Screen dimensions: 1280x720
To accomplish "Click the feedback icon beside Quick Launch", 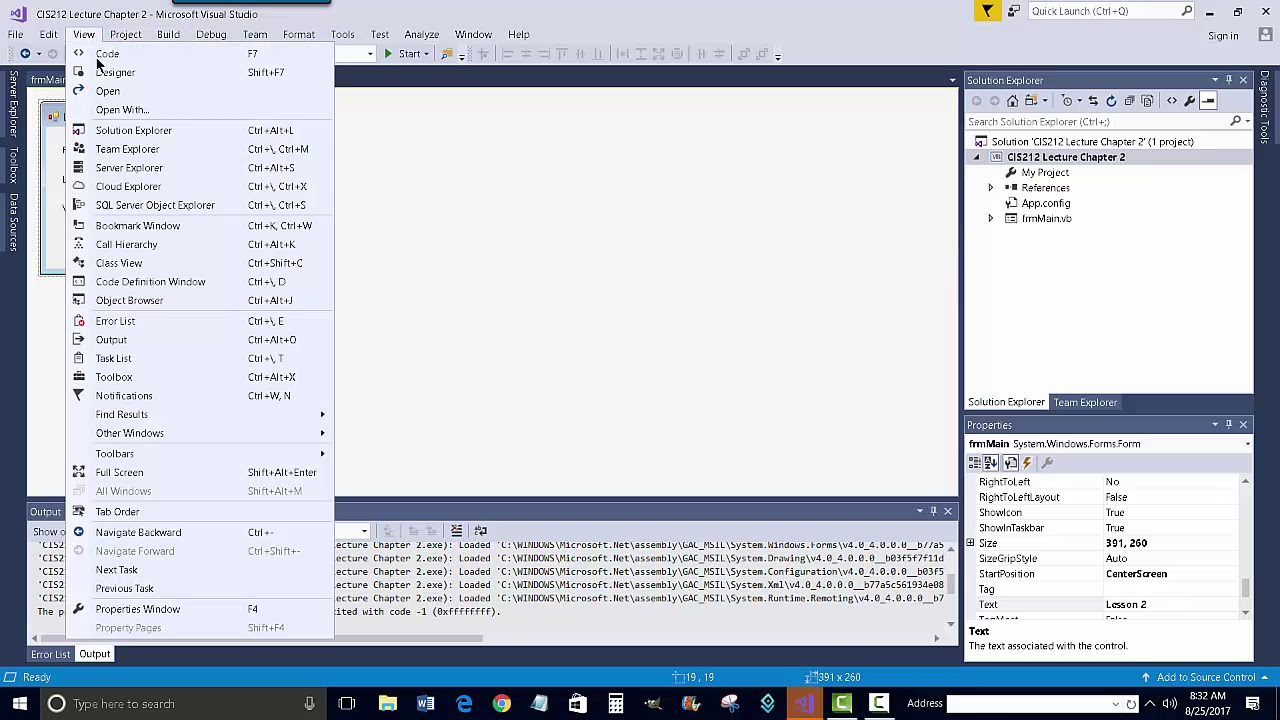I will coord(1013,11).
